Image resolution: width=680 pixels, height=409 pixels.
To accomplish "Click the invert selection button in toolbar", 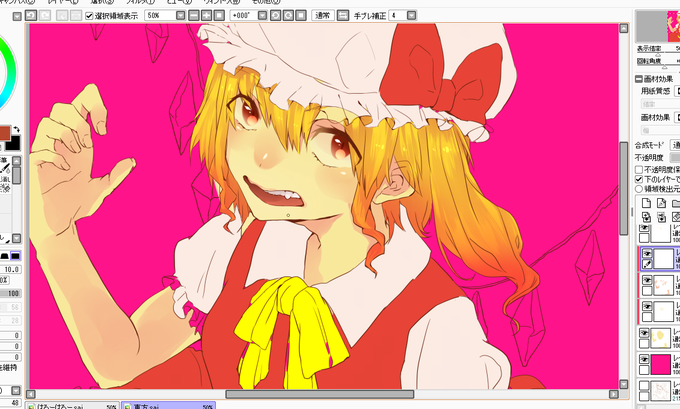I will coord(75,16).
